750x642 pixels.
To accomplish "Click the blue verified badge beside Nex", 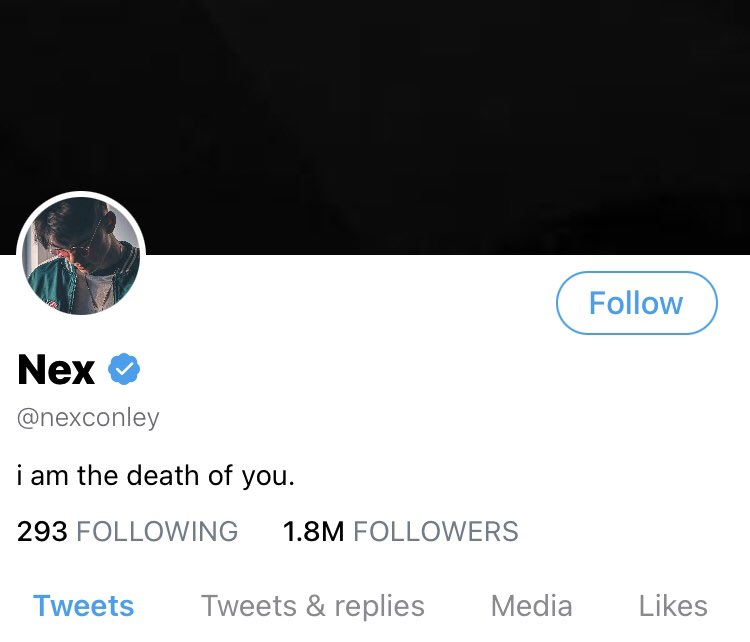I will [x=124, y=369].
